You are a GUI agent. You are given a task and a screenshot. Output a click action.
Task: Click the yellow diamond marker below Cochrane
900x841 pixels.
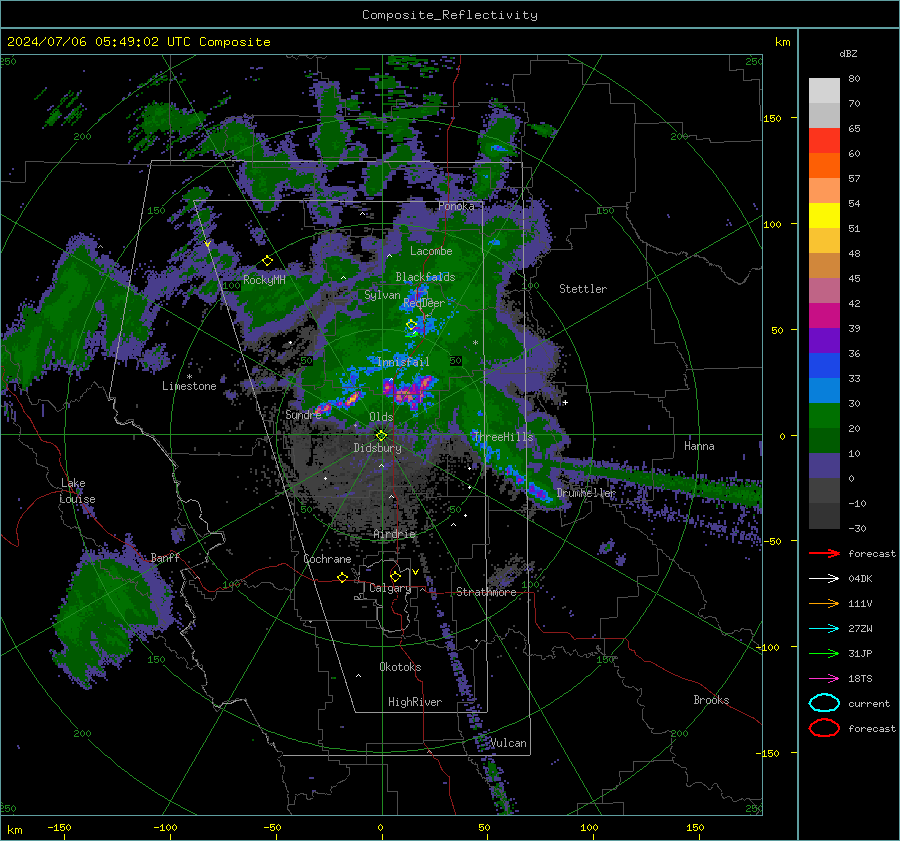pos(343,578)
